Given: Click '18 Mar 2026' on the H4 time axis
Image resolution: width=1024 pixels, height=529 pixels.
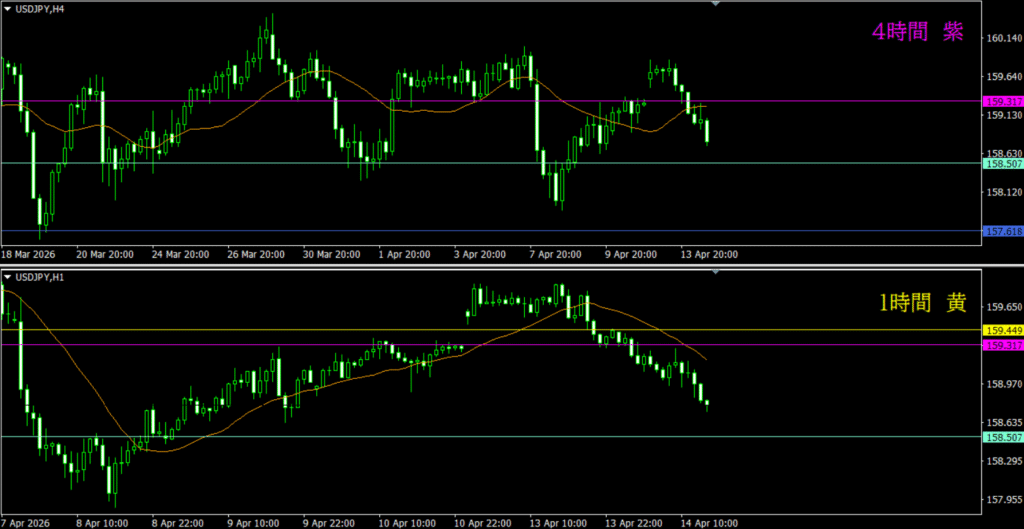Looking at the screenshot, I should 30,255.
